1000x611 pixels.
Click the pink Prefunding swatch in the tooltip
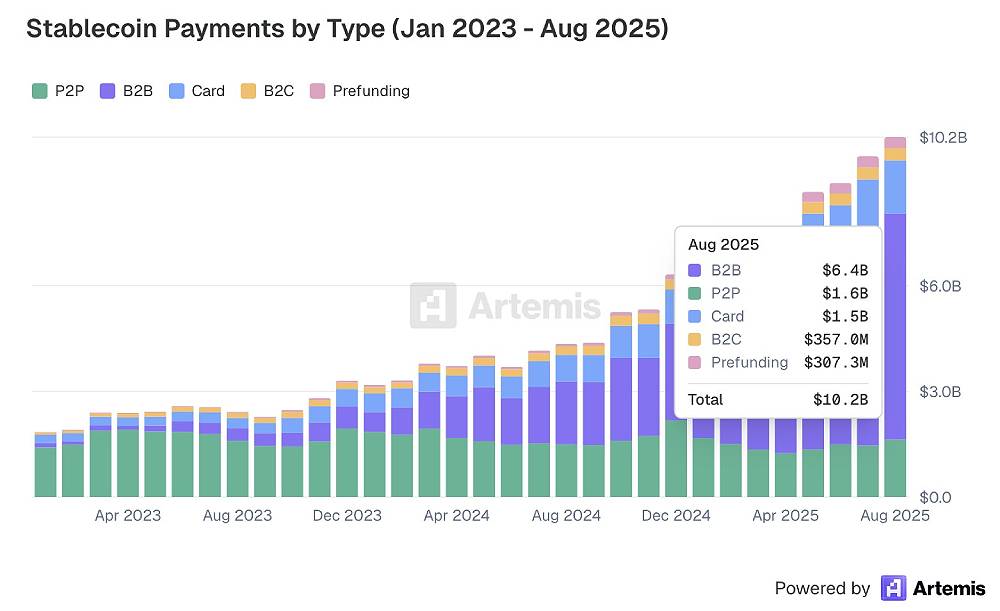(696, 362)
